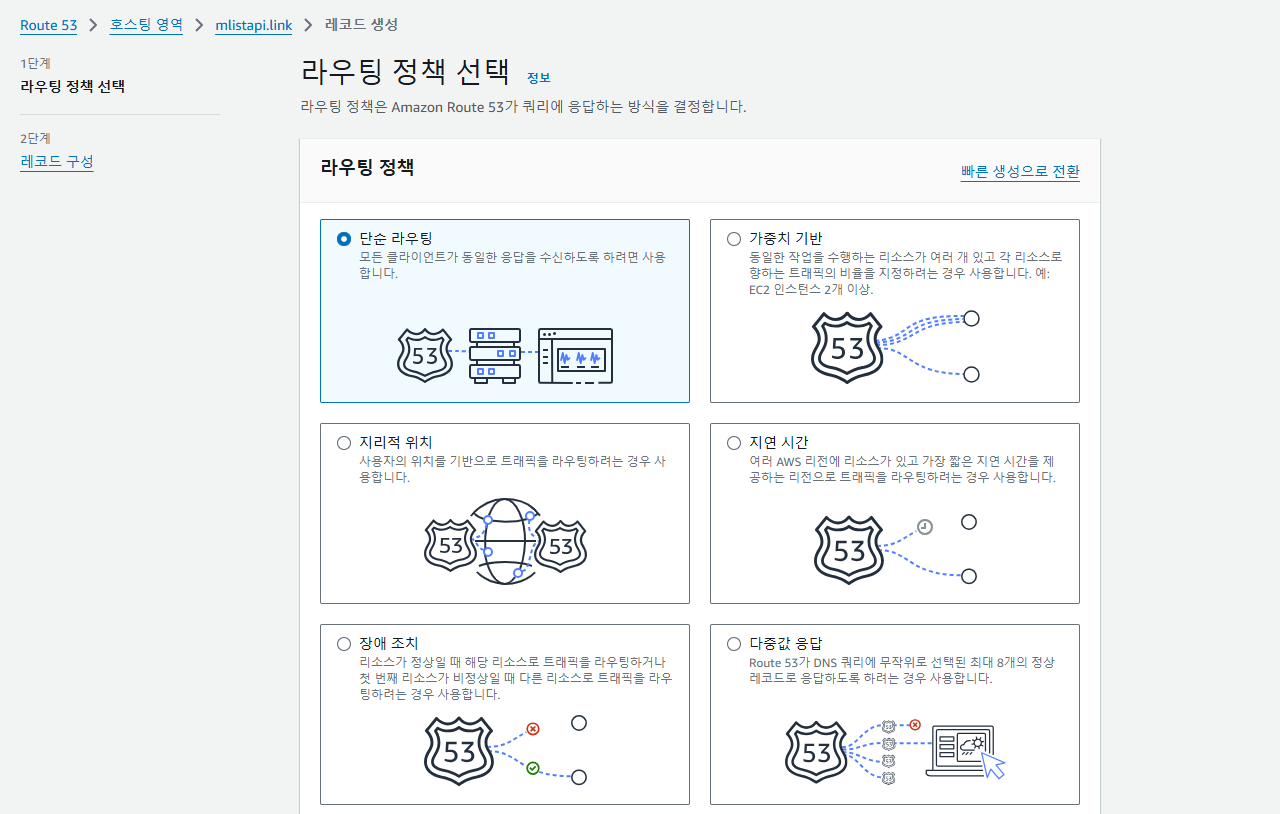1280x814 pixels.
Task: Switch to 빠른 생성으로 전환 mode
Action: (x=1020, y=171)
